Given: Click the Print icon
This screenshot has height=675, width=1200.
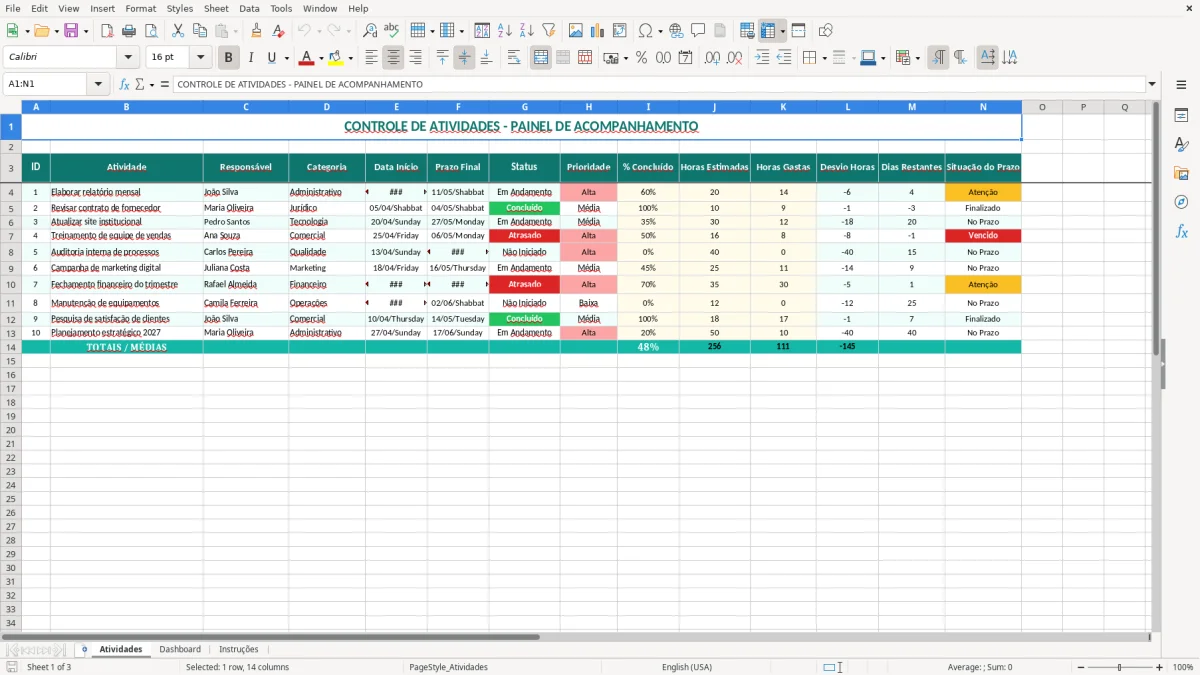Looking at the screenshot, I should click(130, 31).
